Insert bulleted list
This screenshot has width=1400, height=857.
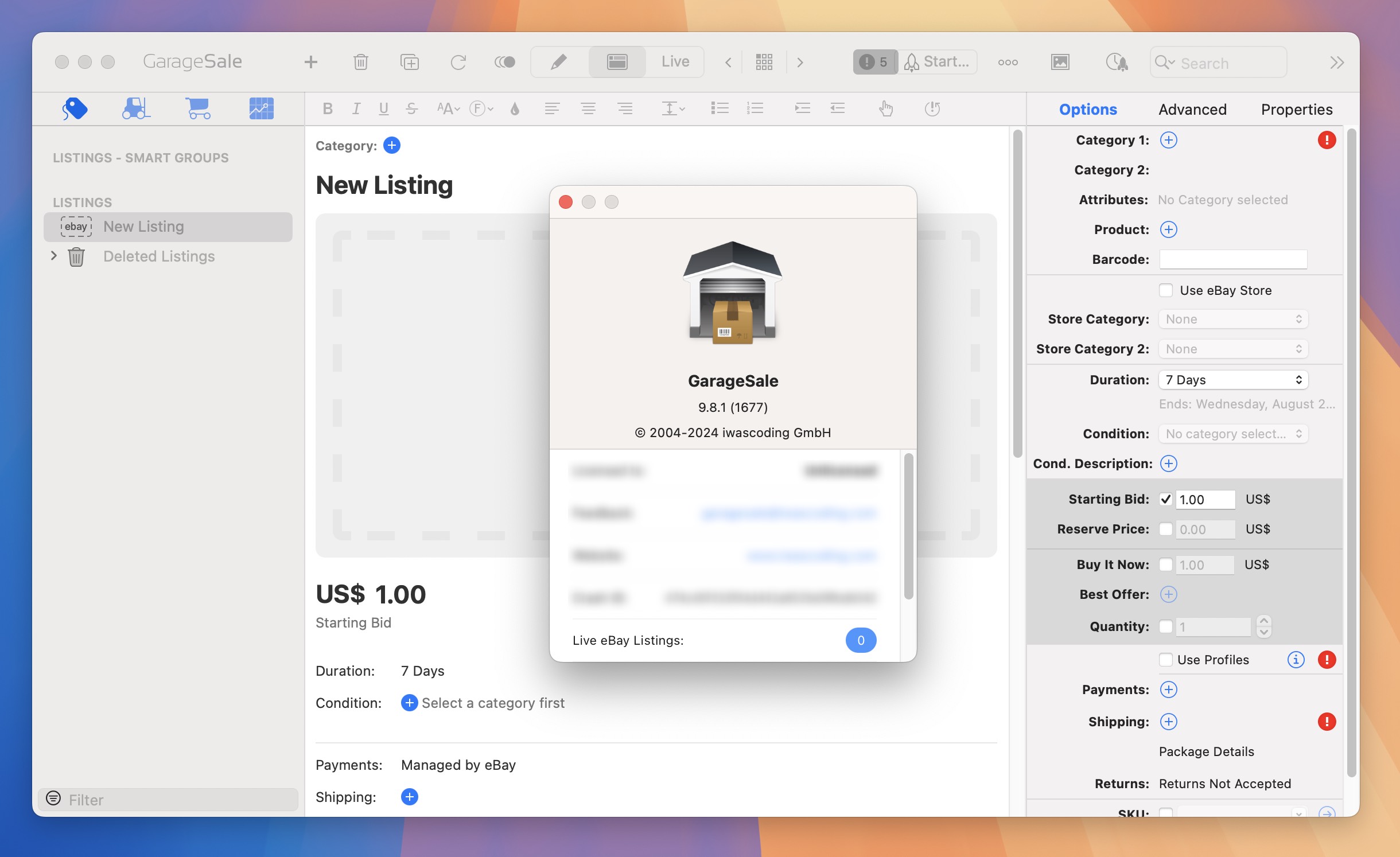click(720, 108)
